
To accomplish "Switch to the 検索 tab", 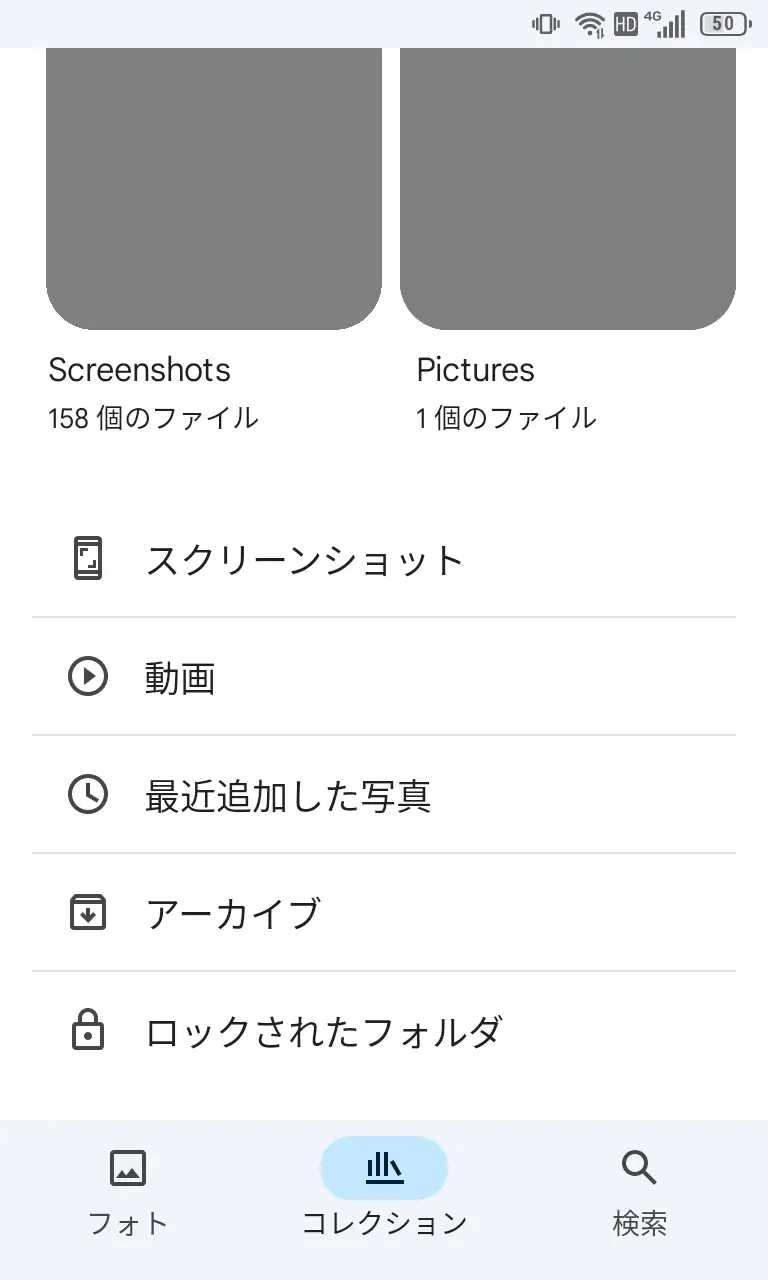I will 639,1223.
